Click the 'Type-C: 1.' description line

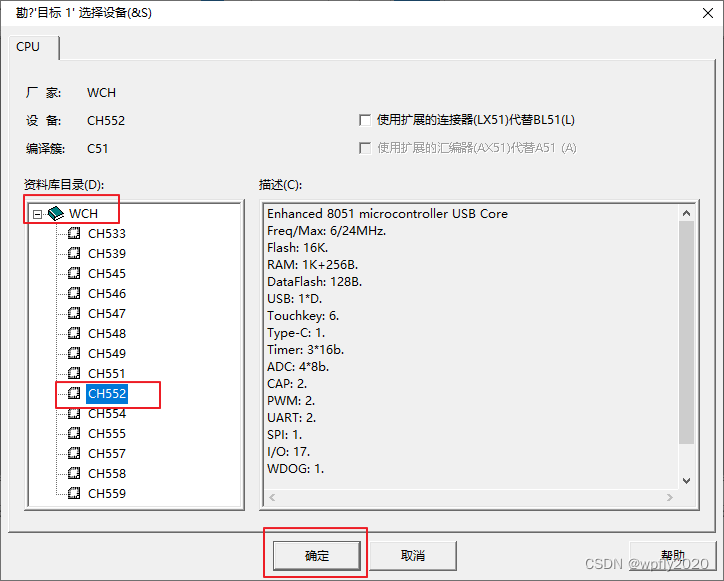[296, 333]
